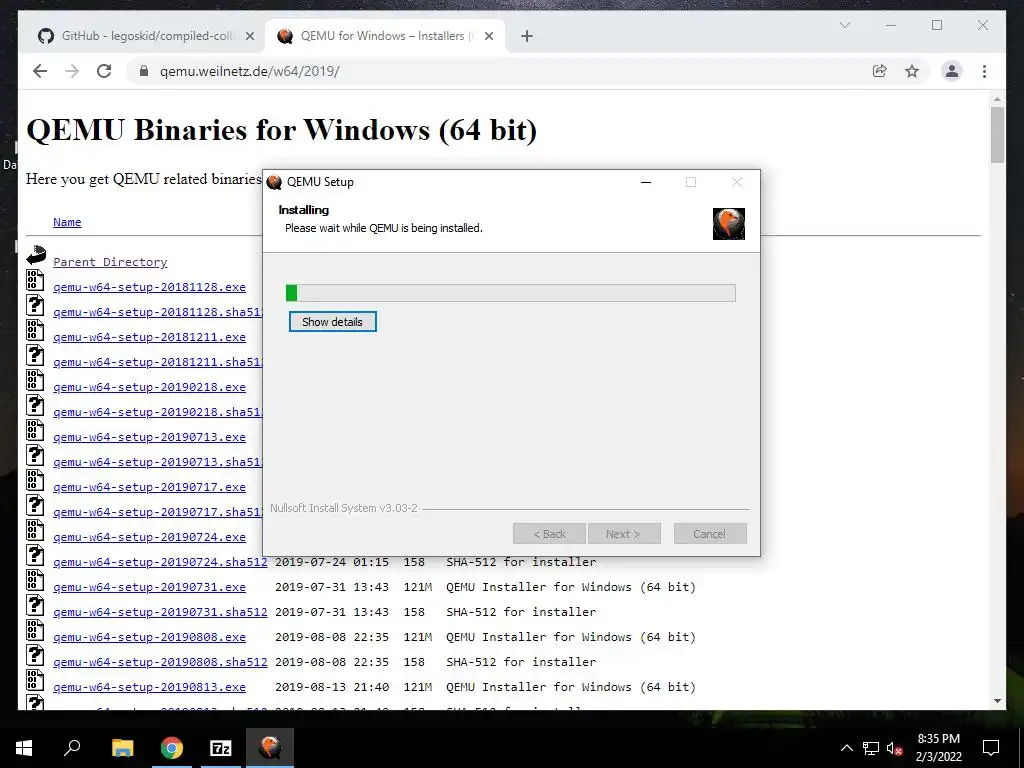
Task: Open Chrome three-dot menu
Action: point(984,71)
